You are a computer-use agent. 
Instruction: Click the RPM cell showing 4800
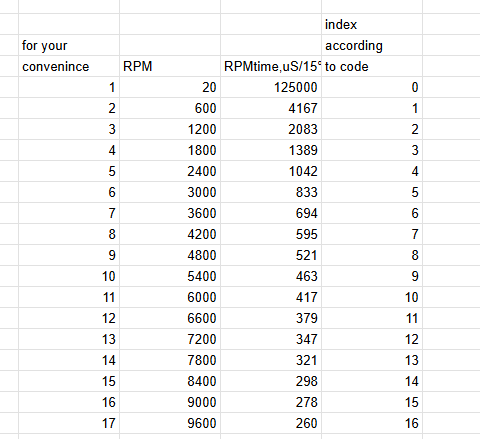[x=170, y=255]
